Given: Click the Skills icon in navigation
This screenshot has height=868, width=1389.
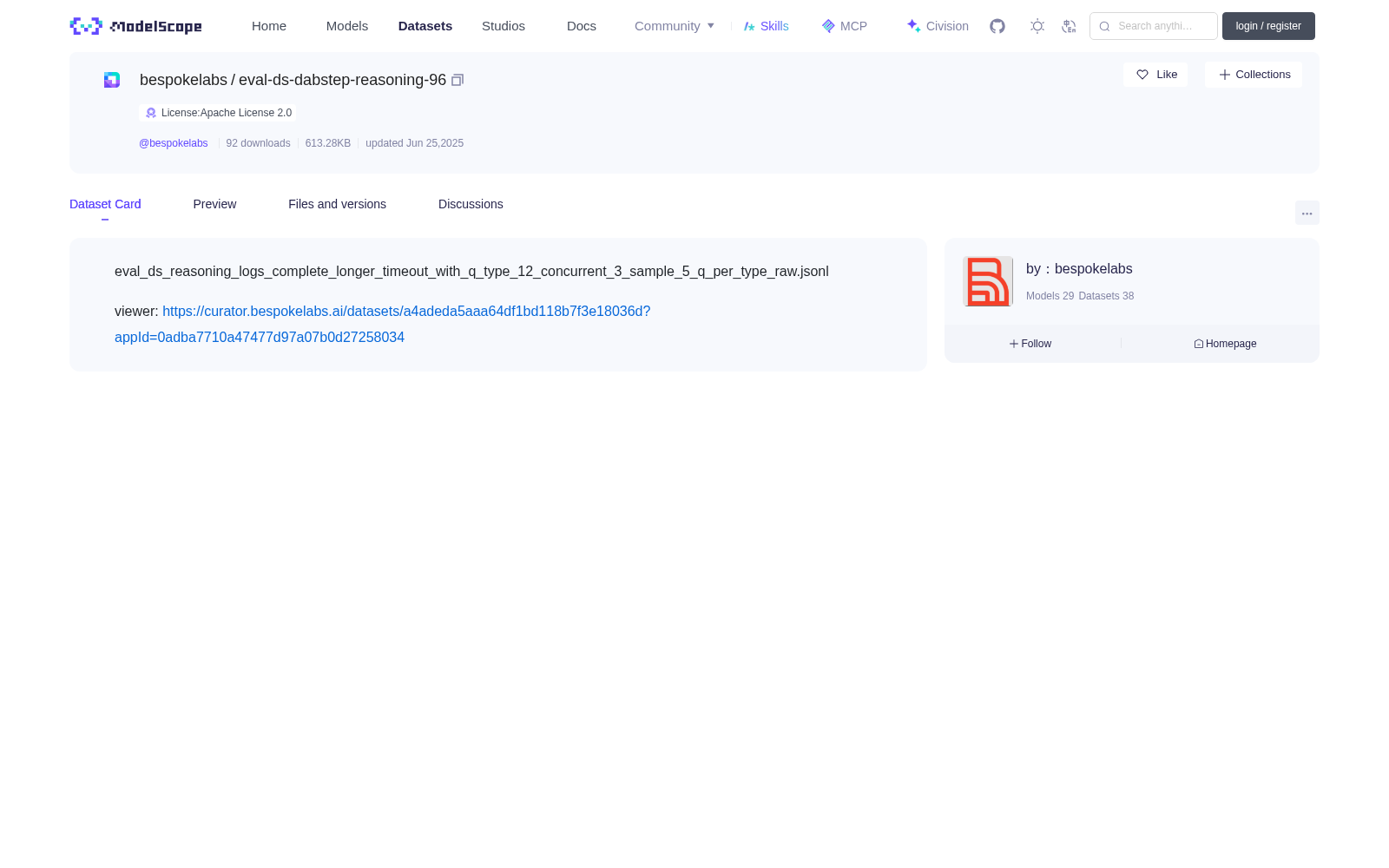Looking at the screenshot, I should pos(749,26).
